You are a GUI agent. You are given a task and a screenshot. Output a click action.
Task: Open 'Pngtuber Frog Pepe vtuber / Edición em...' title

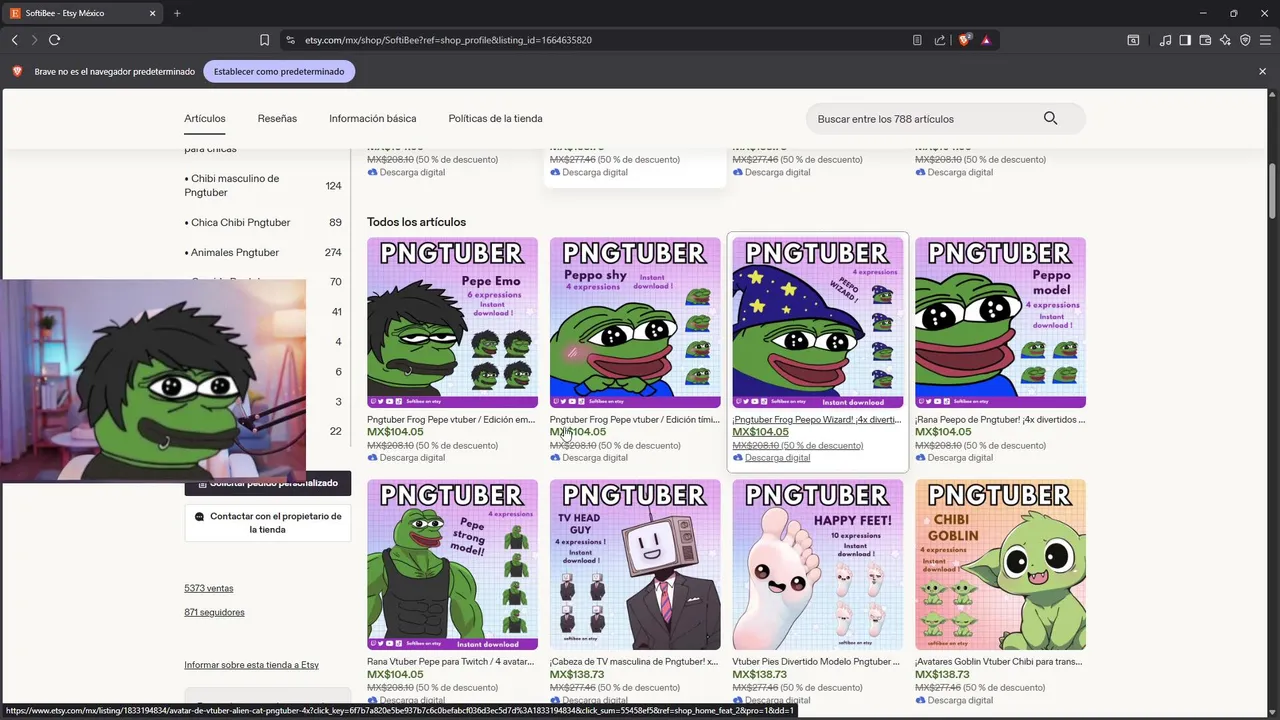point(451,420)
